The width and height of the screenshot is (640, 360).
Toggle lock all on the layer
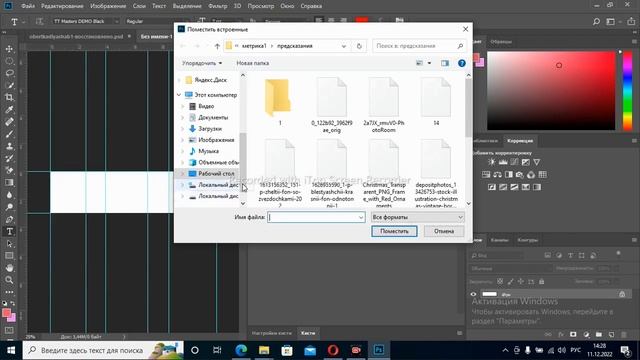click(x=542, y=282)
